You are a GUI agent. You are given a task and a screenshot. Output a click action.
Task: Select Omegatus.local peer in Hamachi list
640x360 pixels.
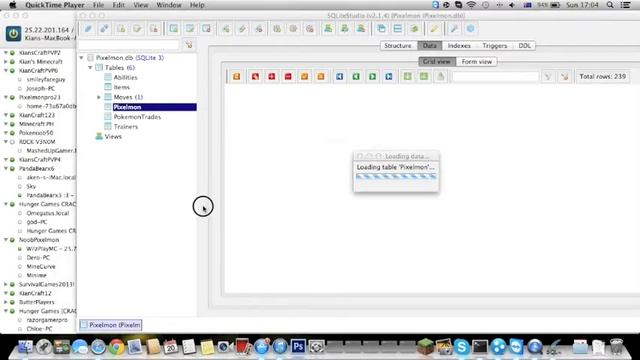tap(48, 213)
